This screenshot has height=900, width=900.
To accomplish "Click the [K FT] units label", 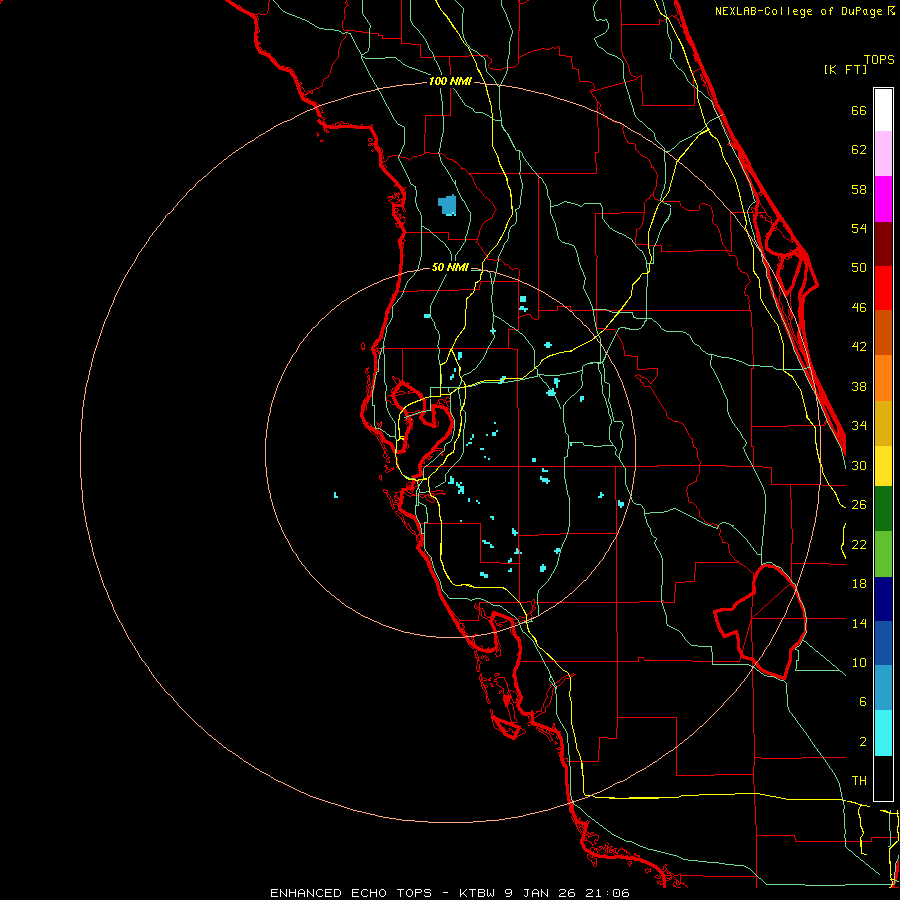I will (x=845, y=69).
